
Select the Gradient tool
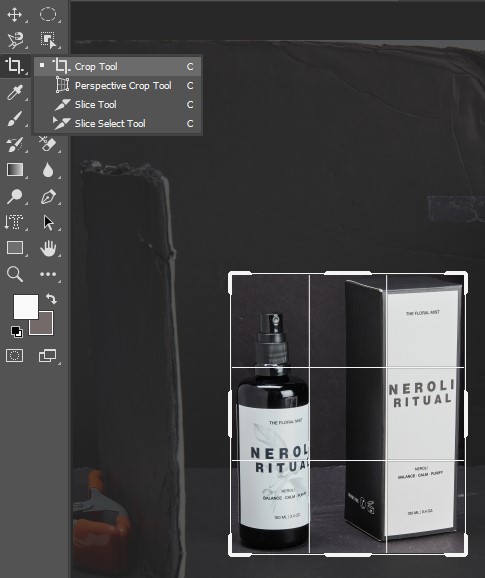15,170
